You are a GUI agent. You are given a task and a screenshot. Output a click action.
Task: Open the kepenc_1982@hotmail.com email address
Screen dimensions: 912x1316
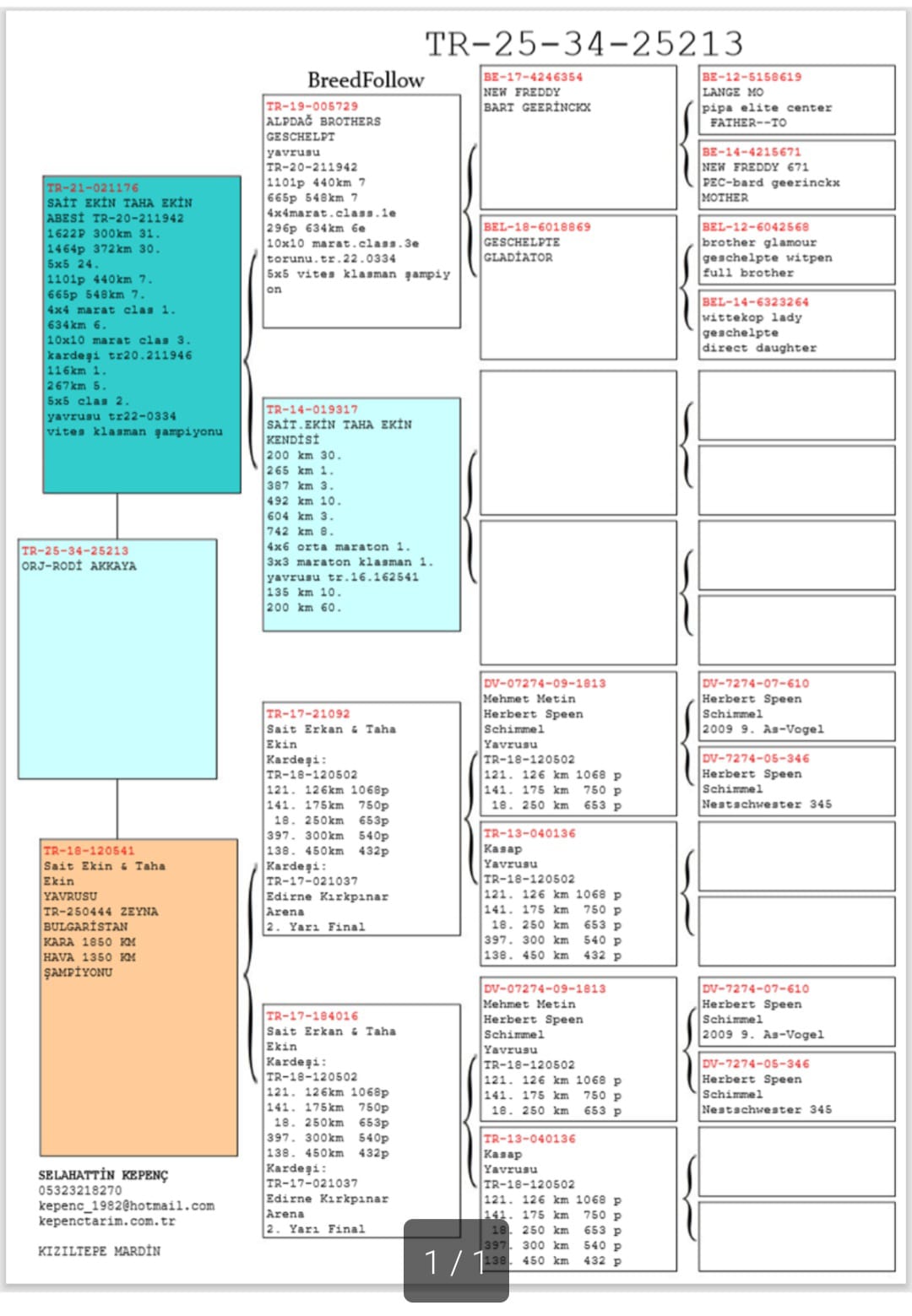click(x=126, y=1205)
